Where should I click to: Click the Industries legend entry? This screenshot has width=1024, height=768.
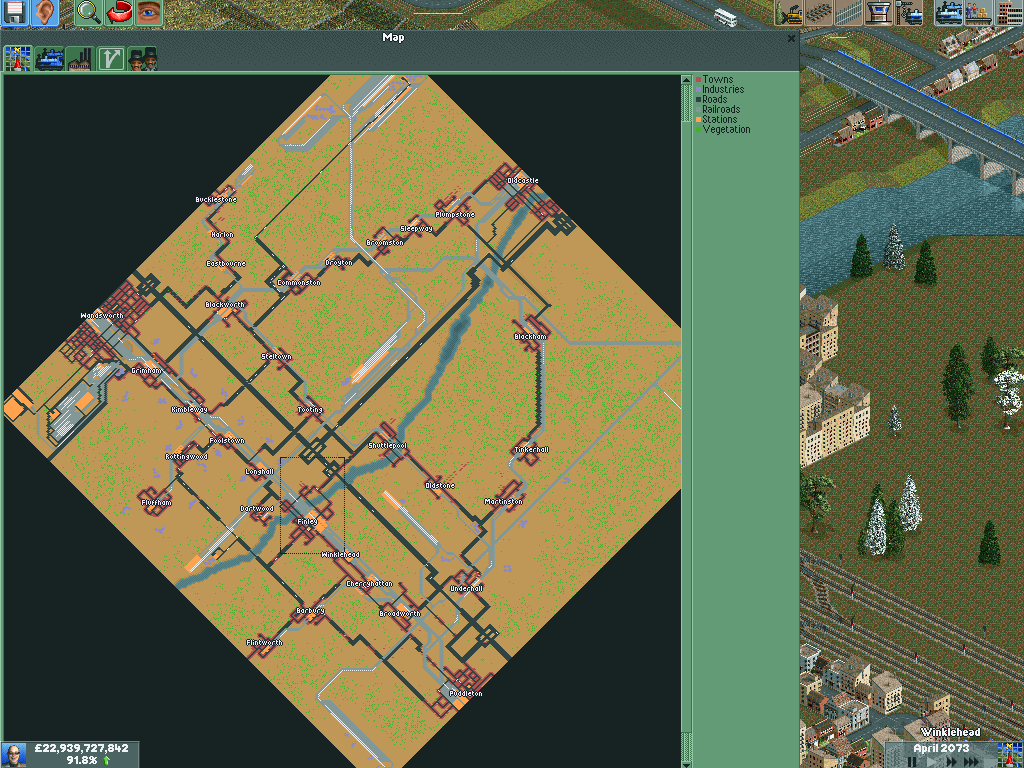point(720,89)
